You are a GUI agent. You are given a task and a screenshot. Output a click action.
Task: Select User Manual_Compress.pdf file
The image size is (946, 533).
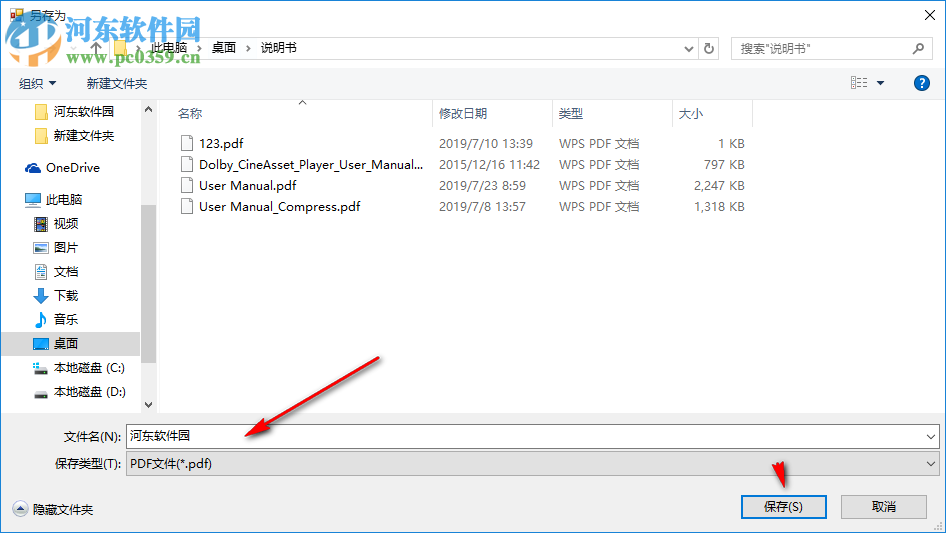coord(279,206)
